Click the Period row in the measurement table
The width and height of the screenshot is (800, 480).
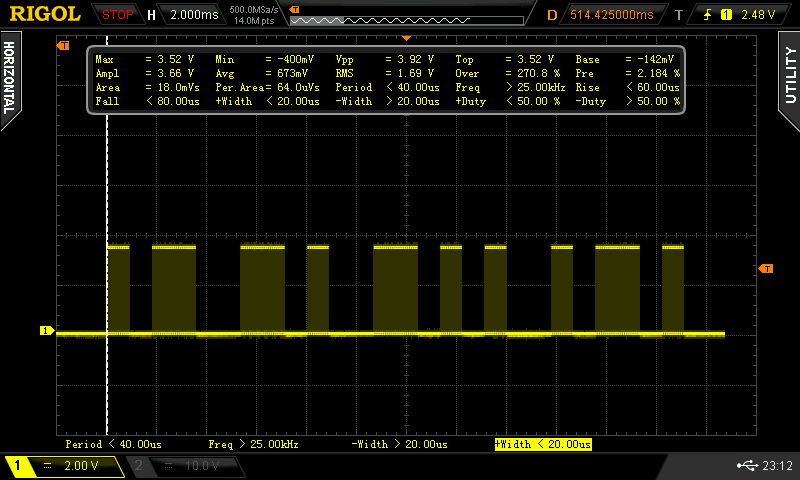pyautogui.click(x=388, y=87)
